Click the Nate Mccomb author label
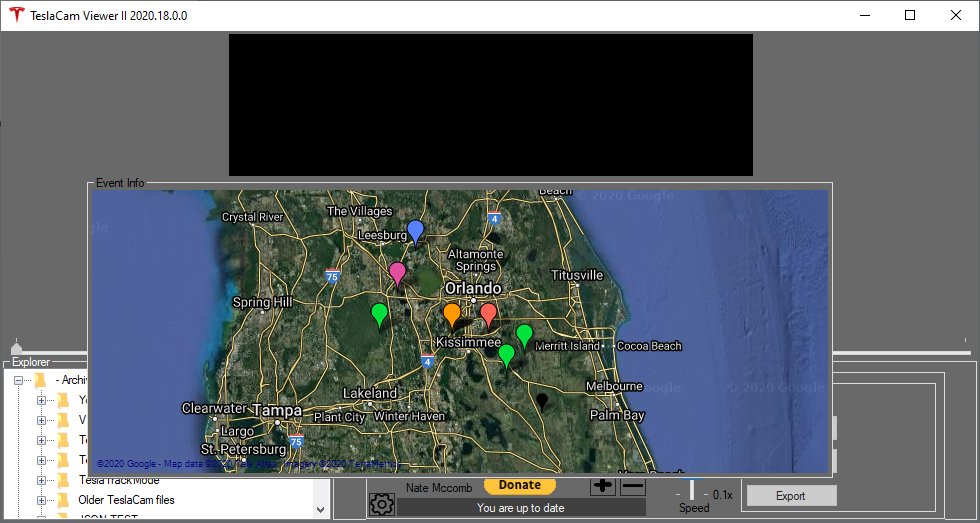 click(439, 488)
